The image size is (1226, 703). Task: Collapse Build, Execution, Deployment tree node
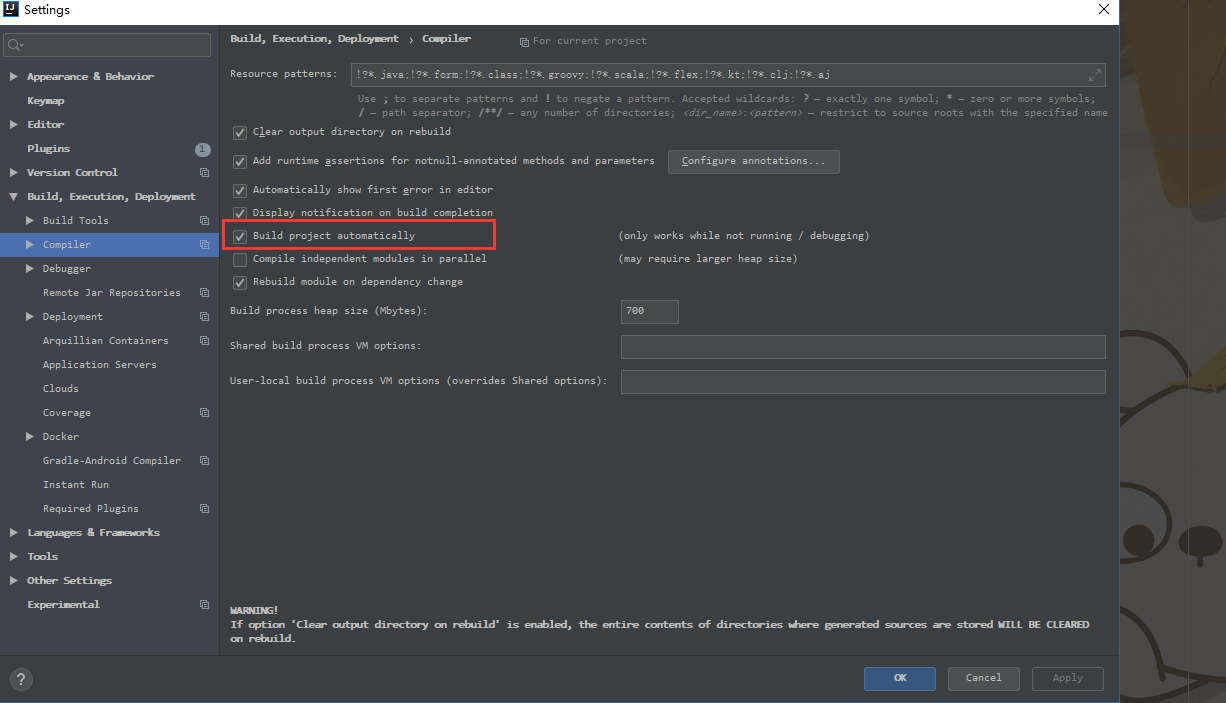coord(14,197)
